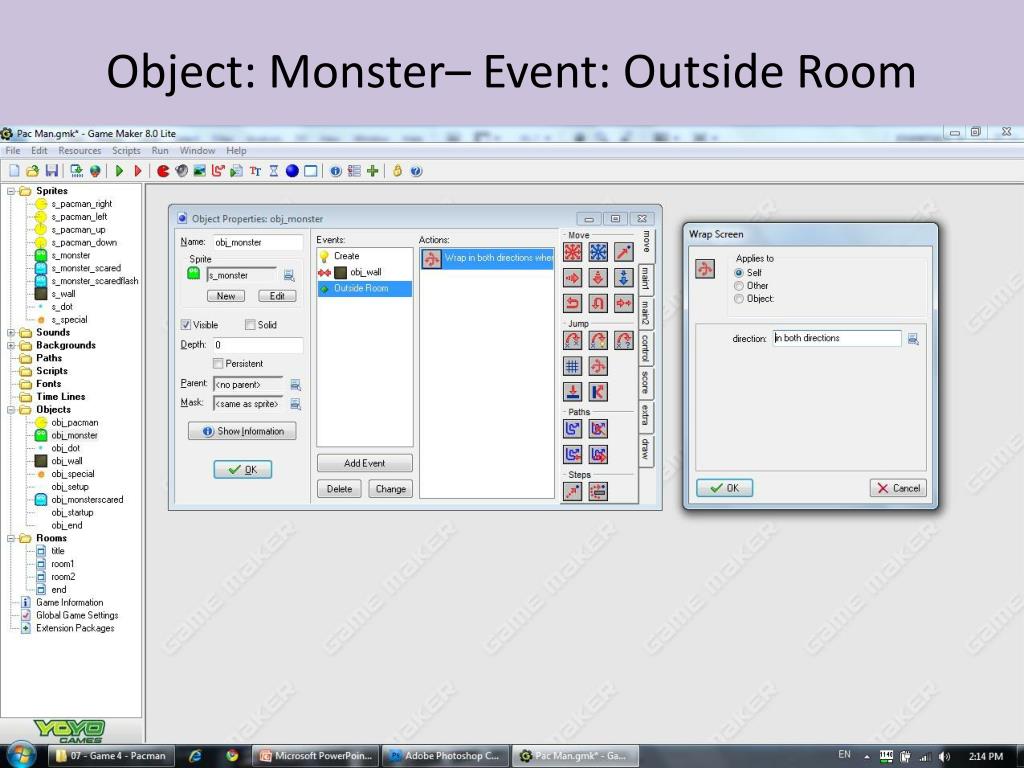Run the game with the green play arrow
The height and width of the screenshot is (768, 1024).
click(119, 171)
